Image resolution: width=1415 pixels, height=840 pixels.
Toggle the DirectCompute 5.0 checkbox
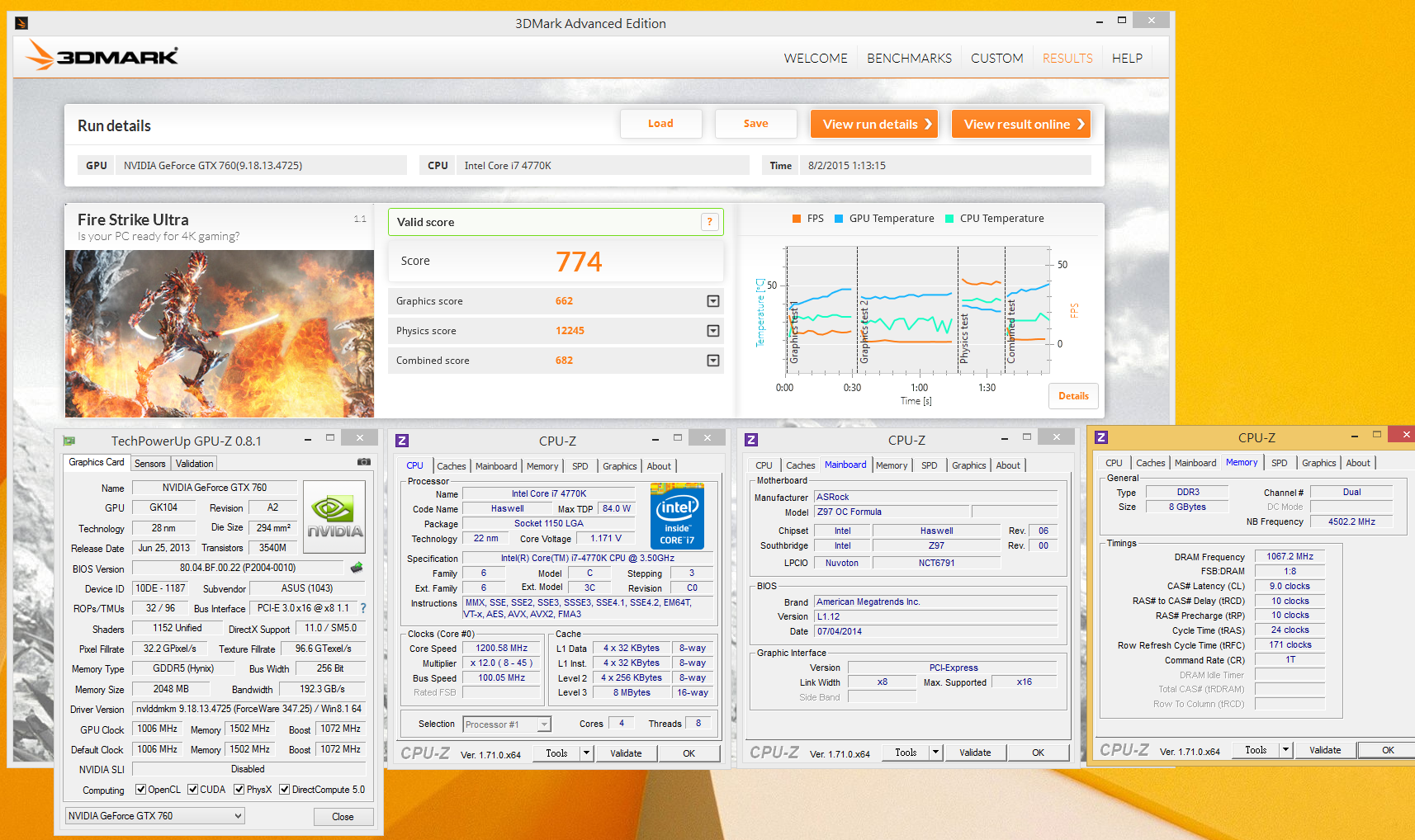click(285, 790)
